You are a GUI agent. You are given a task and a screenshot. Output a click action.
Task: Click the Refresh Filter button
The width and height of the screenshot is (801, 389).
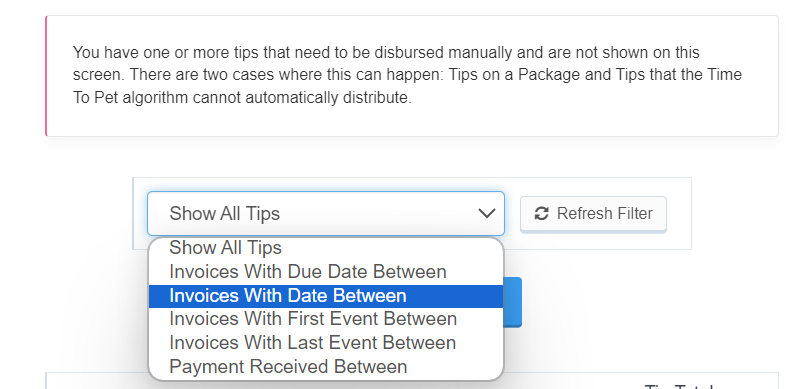pyautogui.click(x=593, y=214)
